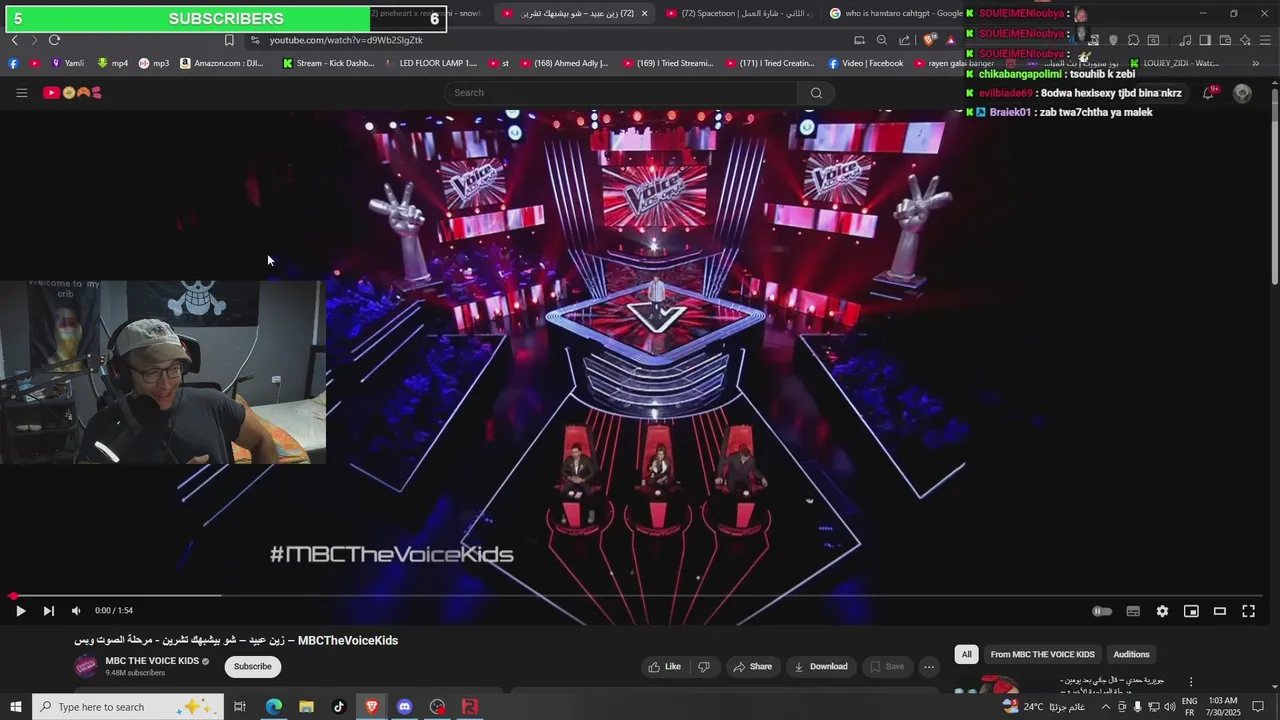Screen dimensions: 1280x720
Task: Open File Explorer from taskbar
Action: 306,707
